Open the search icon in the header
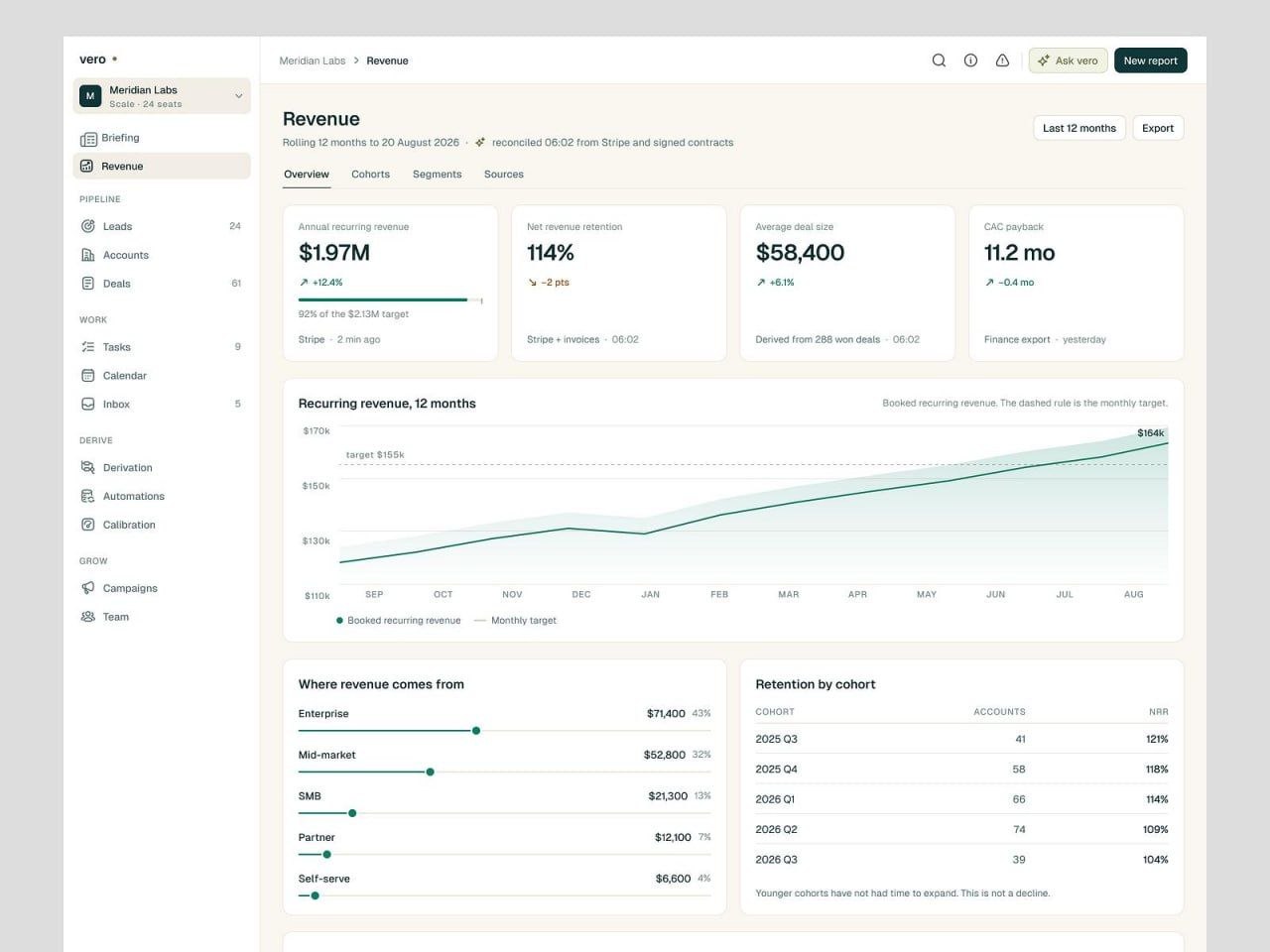This screenshot has height=952, width=1270. point(939,60)
